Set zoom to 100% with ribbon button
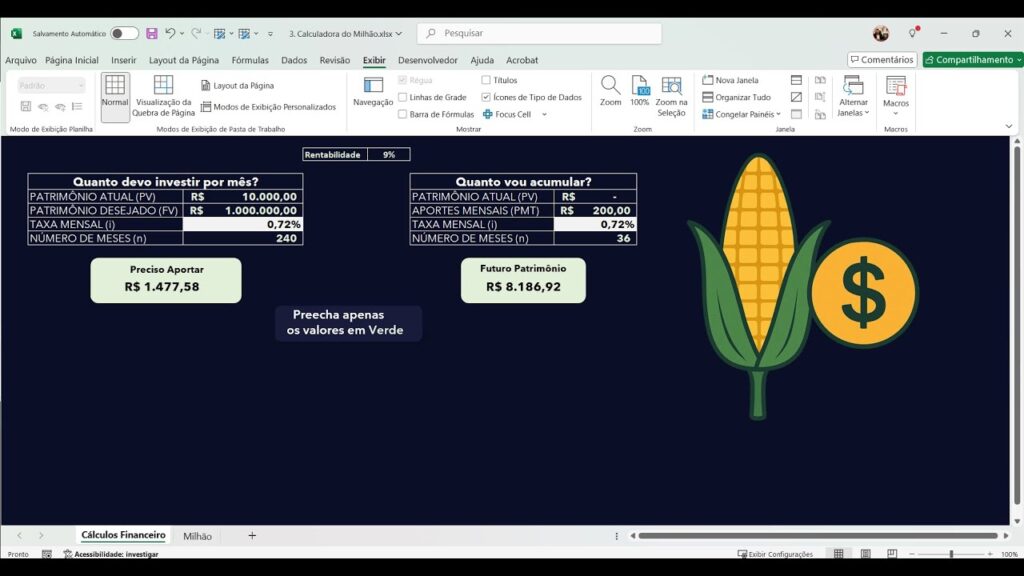This screenshot has height=576, width=1024. pos(639,91)
